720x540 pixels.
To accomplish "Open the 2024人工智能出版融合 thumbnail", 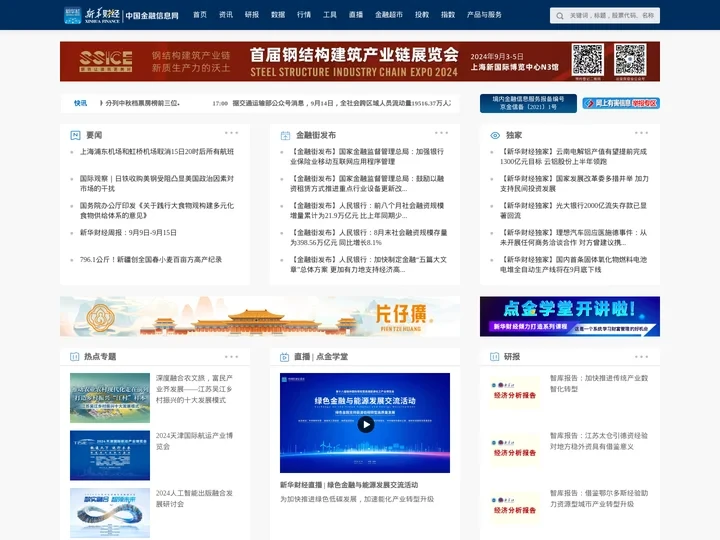I will coord(110,513).
